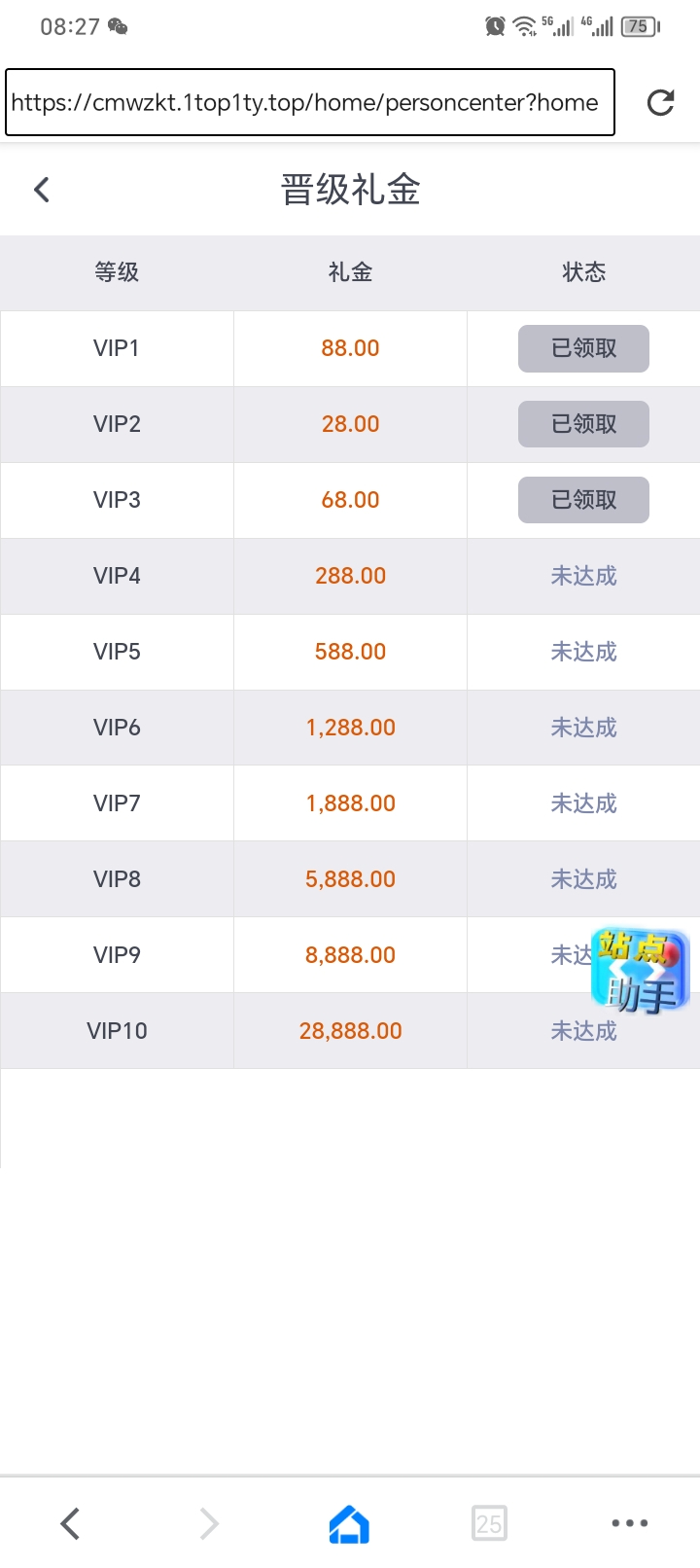Open the three-dot browser menu
Image resolution: width=700 pixels, height=1568 pixels.
pos(629,1523)
